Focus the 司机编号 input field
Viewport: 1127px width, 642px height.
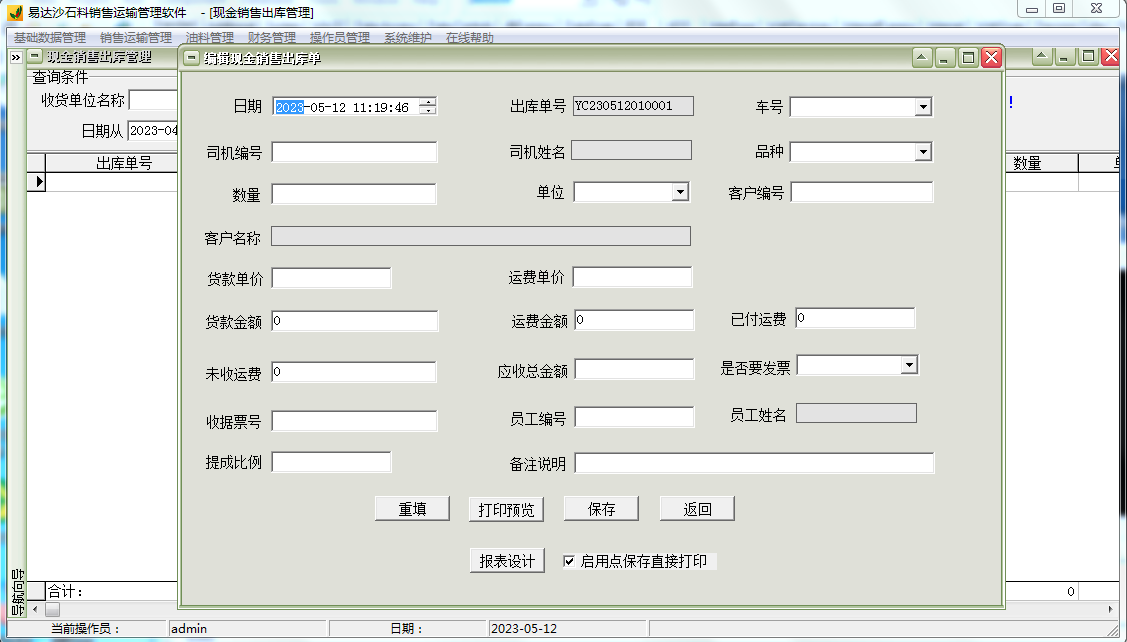[354, 152]
